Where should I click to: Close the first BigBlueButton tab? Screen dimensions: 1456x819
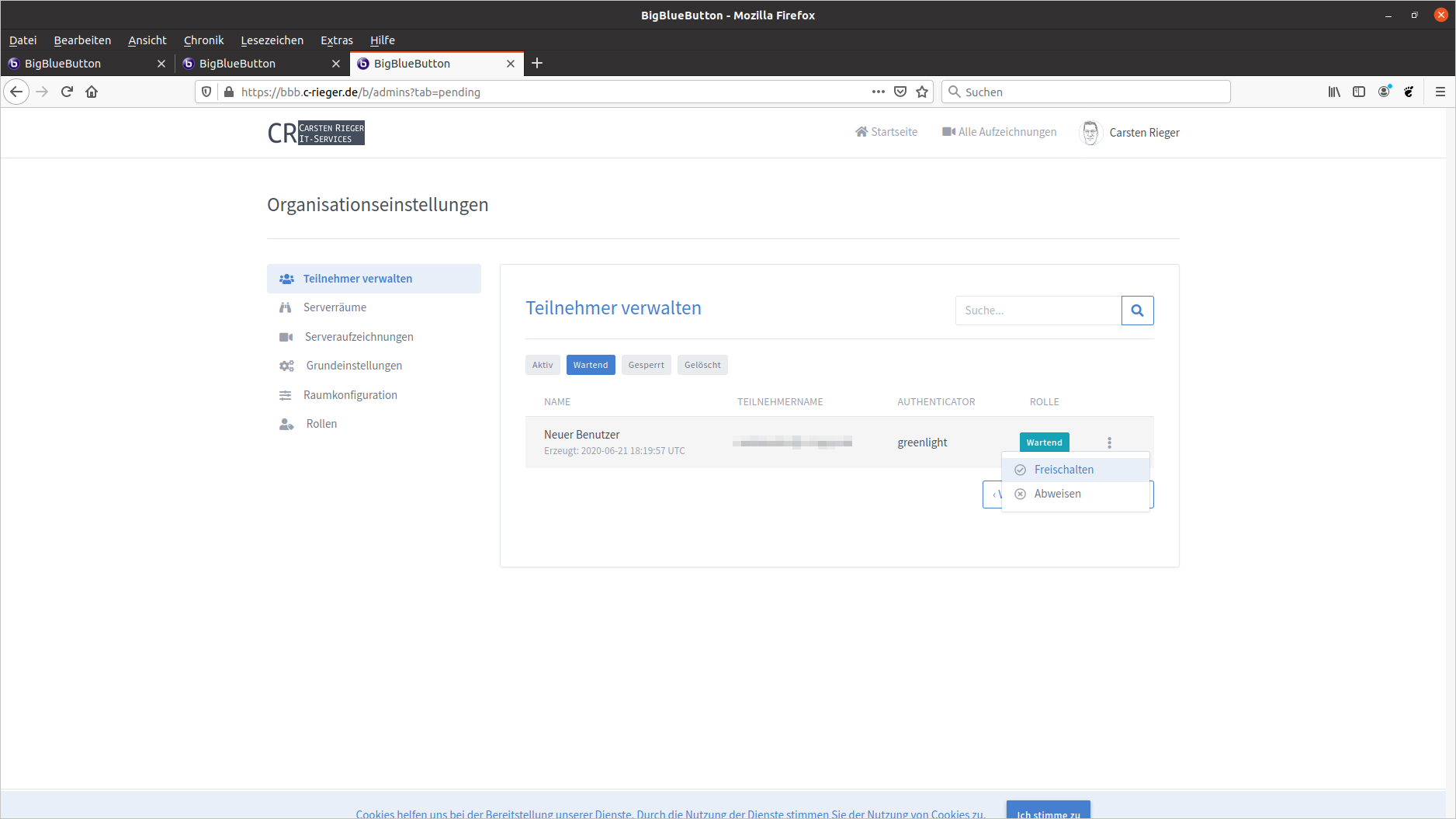[x=161, y=64]
